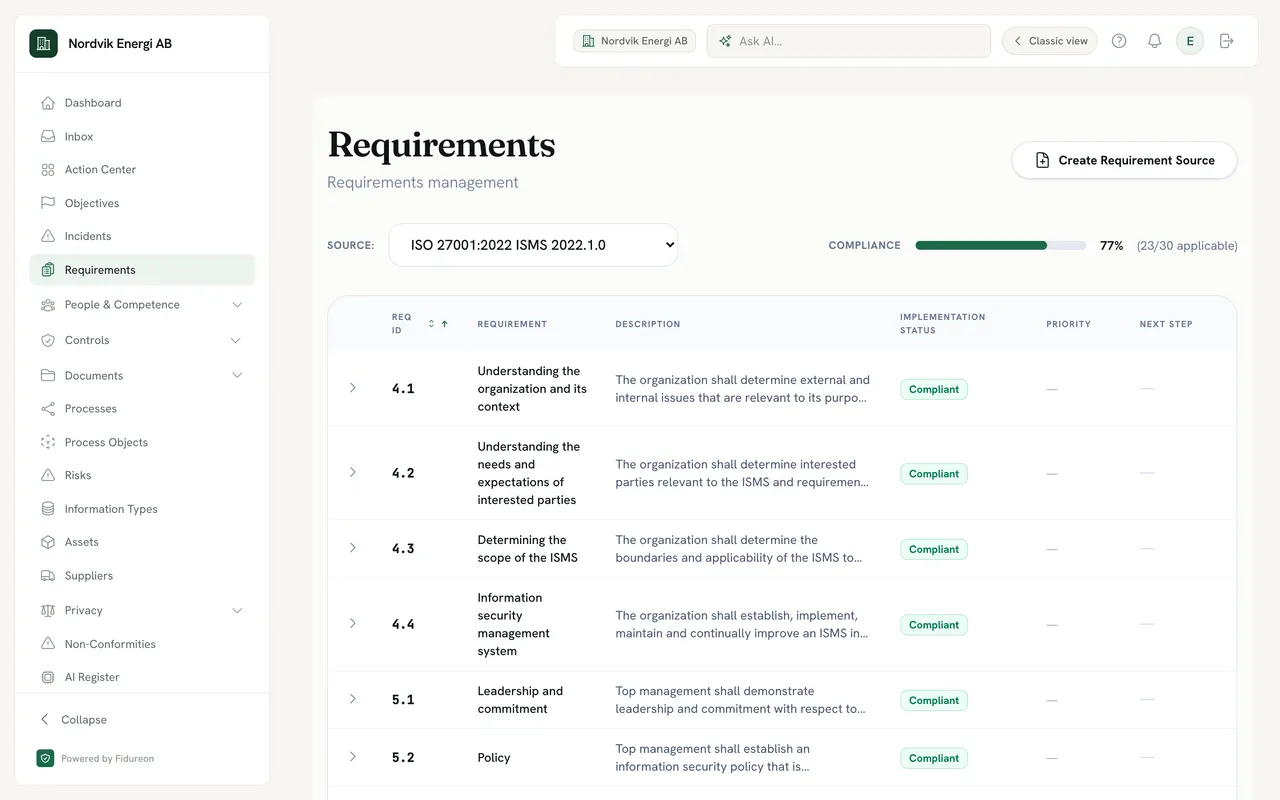The width and height of the screenshot is (1280, 800).
Task: Click the Create Requirement Source button
Action: [x=1124, y=160]
